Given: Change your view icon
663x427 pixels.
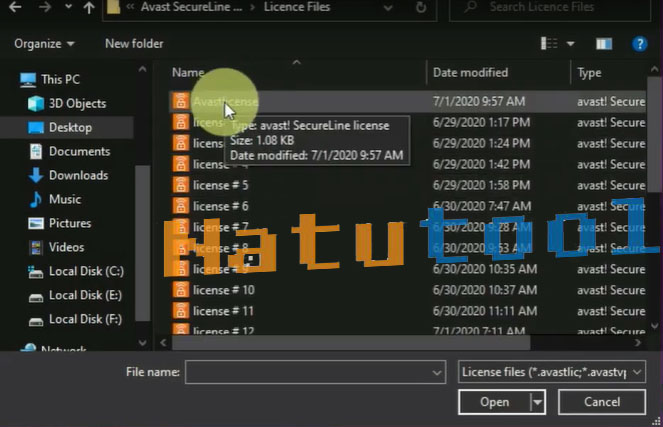Looking at the screenshot, I should click(549, 44).
